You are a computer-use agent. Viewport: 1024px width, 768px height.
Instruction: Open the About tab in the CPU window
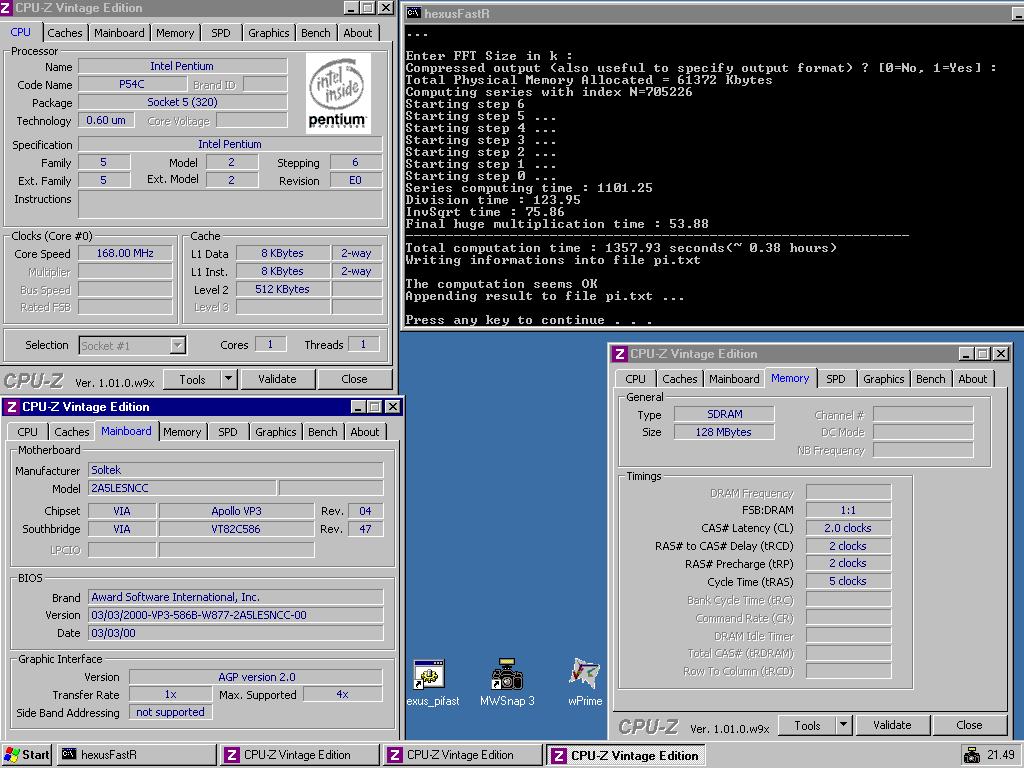coord(358,33)
